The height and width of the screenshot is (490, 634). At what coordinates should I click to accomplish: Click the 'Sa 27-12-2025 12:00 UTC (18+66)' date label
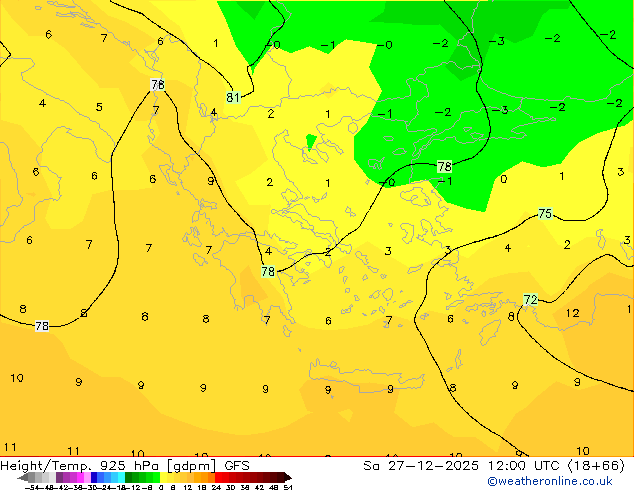tap(494, 466)
